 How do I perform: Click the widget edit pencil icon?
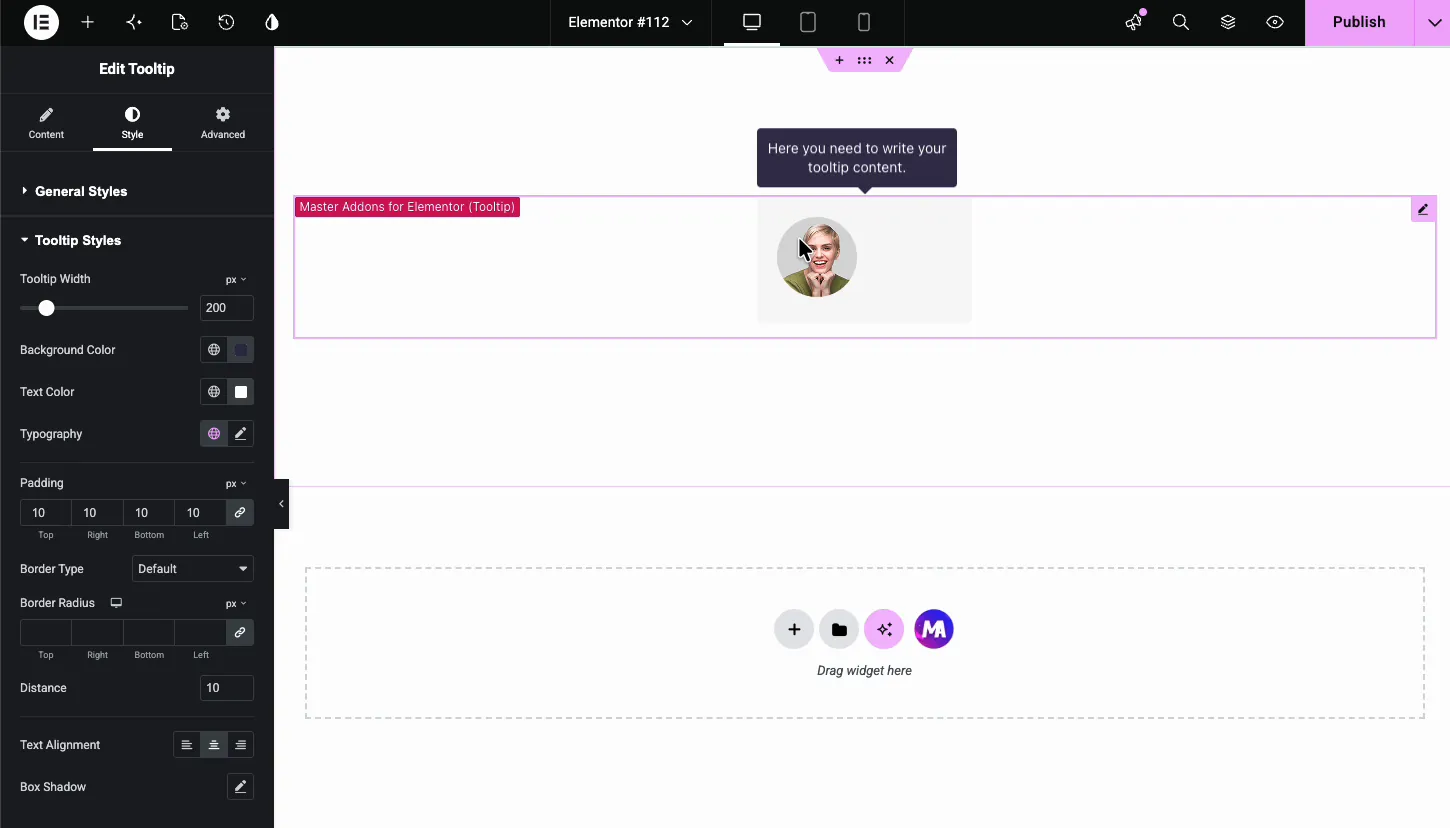point(1423,209)
